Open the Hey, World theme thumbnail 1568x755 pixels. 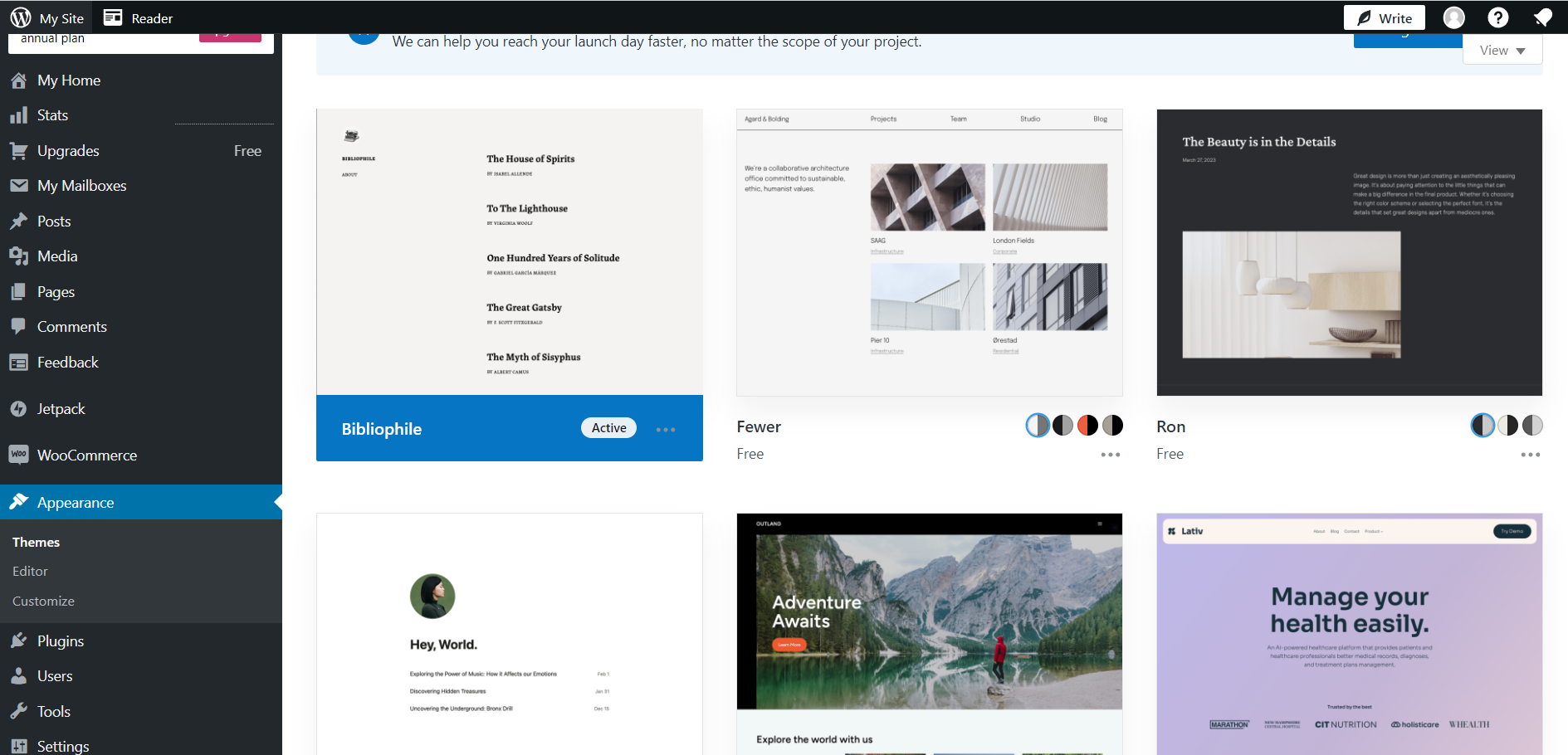tap(510, 634)
